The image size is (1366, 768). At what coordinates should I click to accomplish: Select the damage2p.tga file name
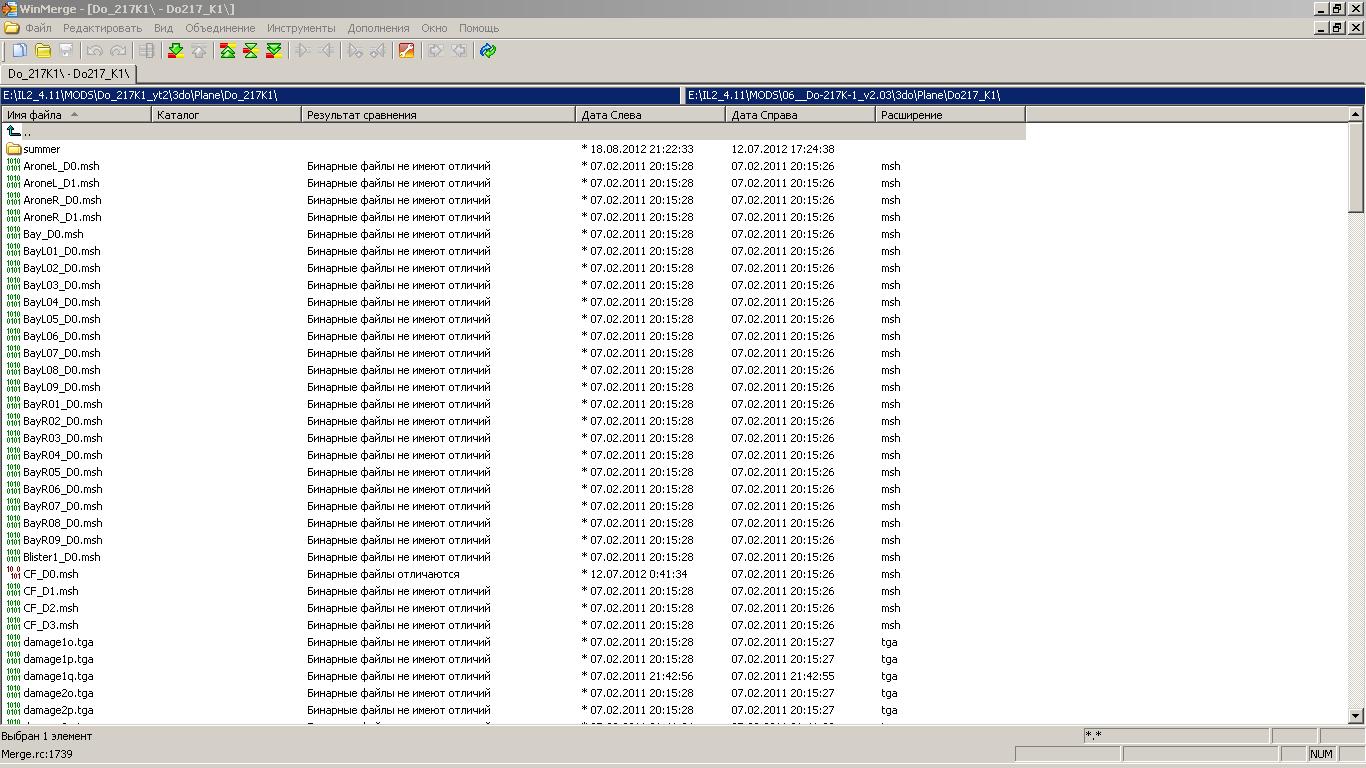click(59, 710)
